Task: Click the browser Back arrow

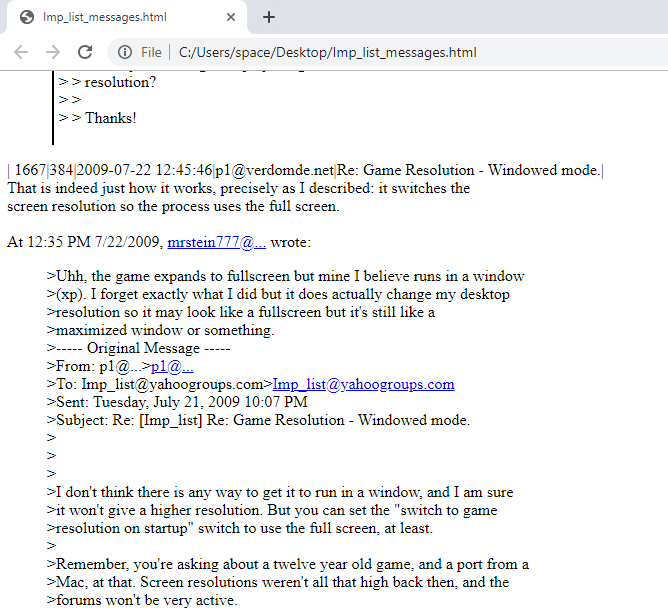Action: click(x=20, y=52)
